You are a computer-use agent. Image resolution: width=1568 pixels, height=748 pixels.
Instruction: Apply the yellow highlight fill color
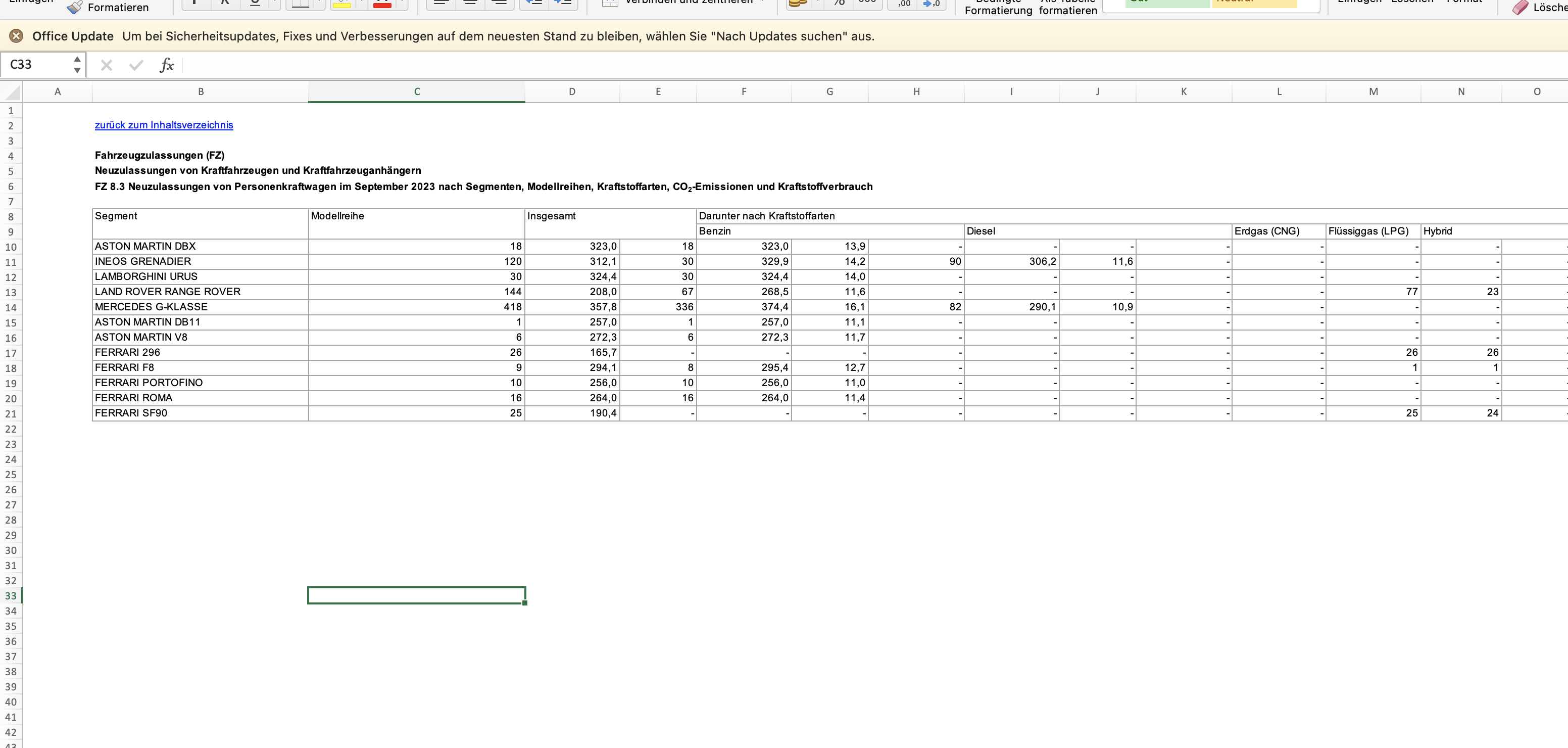pos(342,3)
